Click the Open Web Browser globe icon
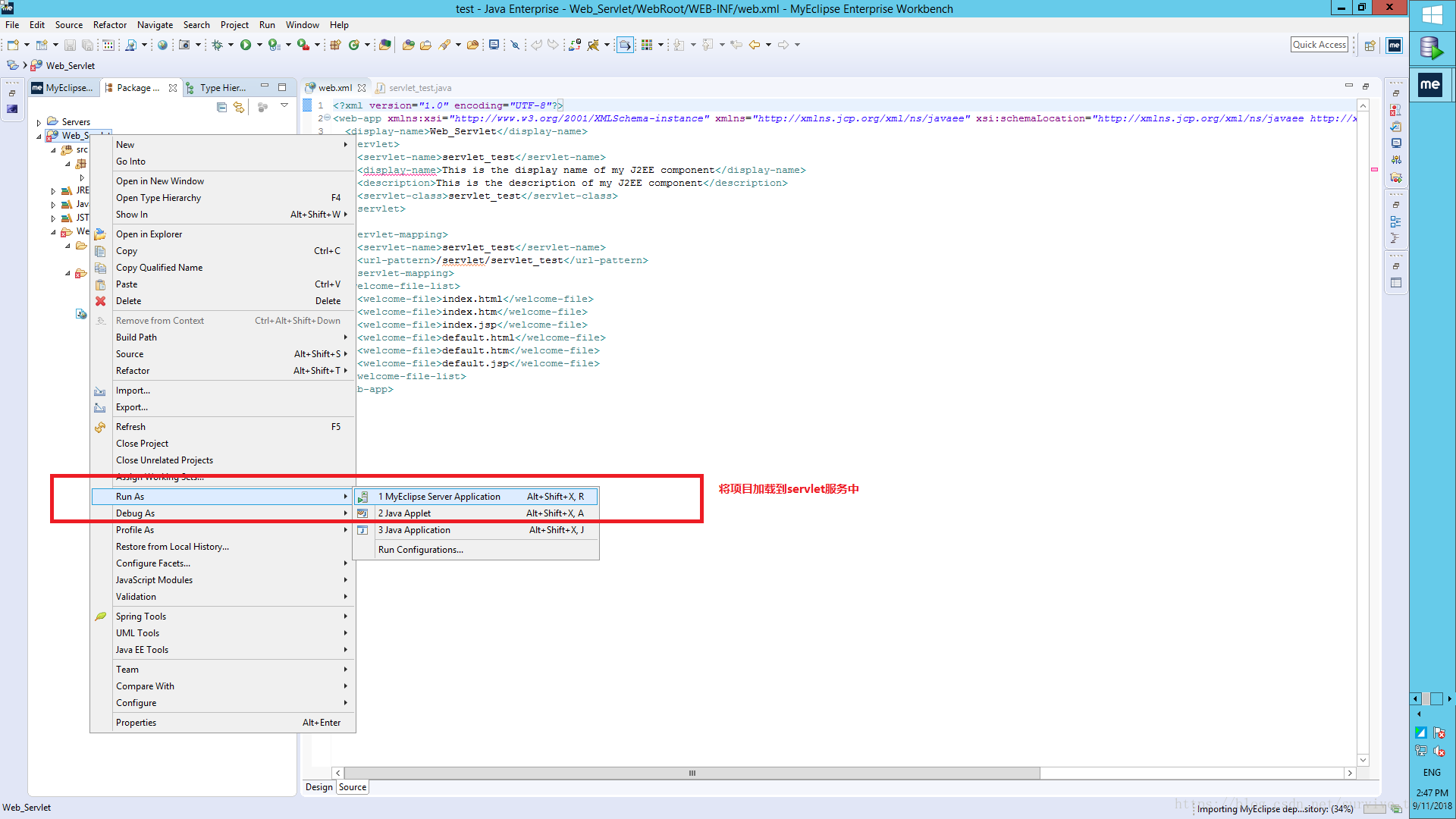1456x819 pixels. (162, 45)
